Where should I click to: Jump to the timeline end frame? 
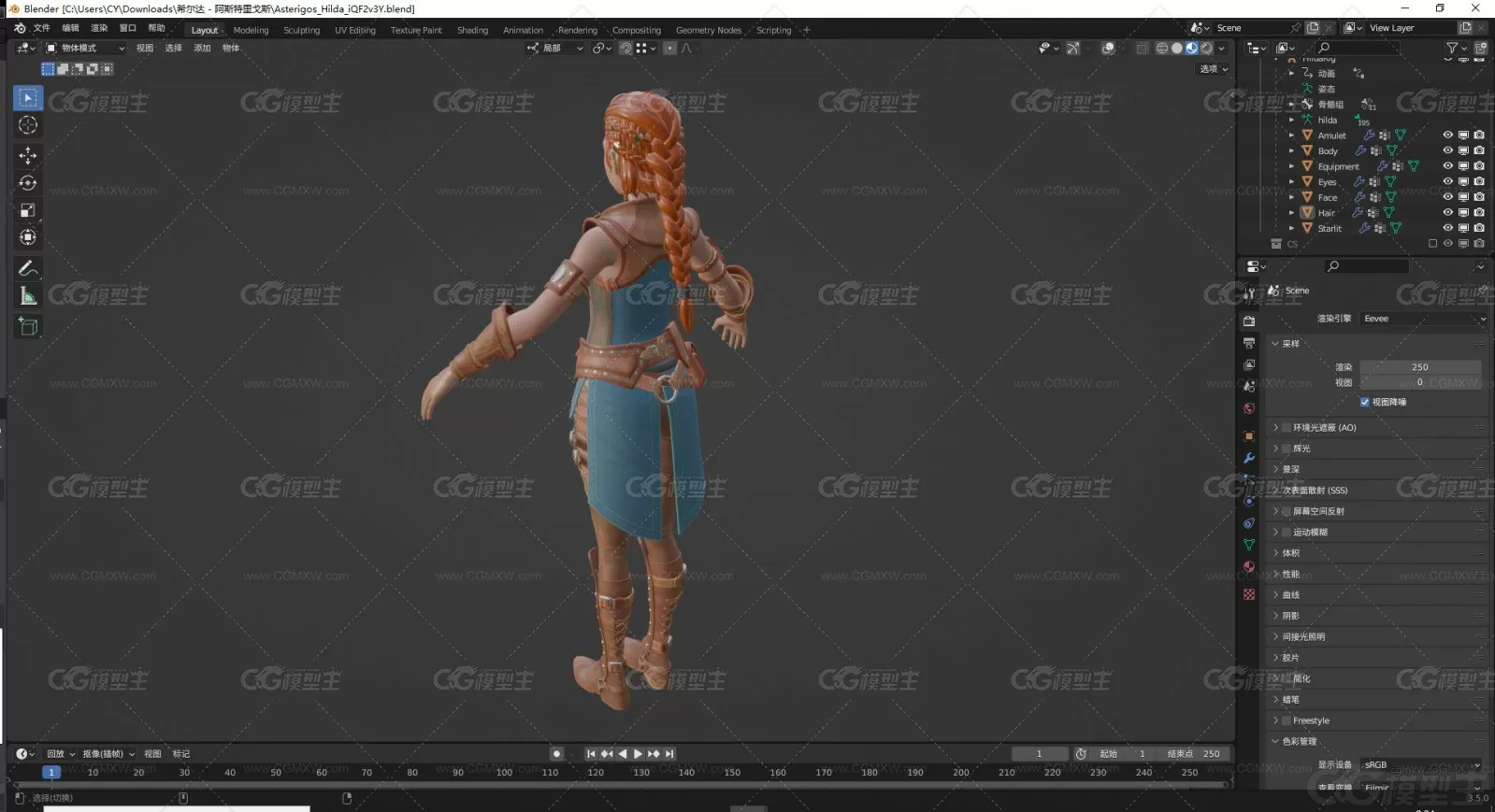pos(669,754)
